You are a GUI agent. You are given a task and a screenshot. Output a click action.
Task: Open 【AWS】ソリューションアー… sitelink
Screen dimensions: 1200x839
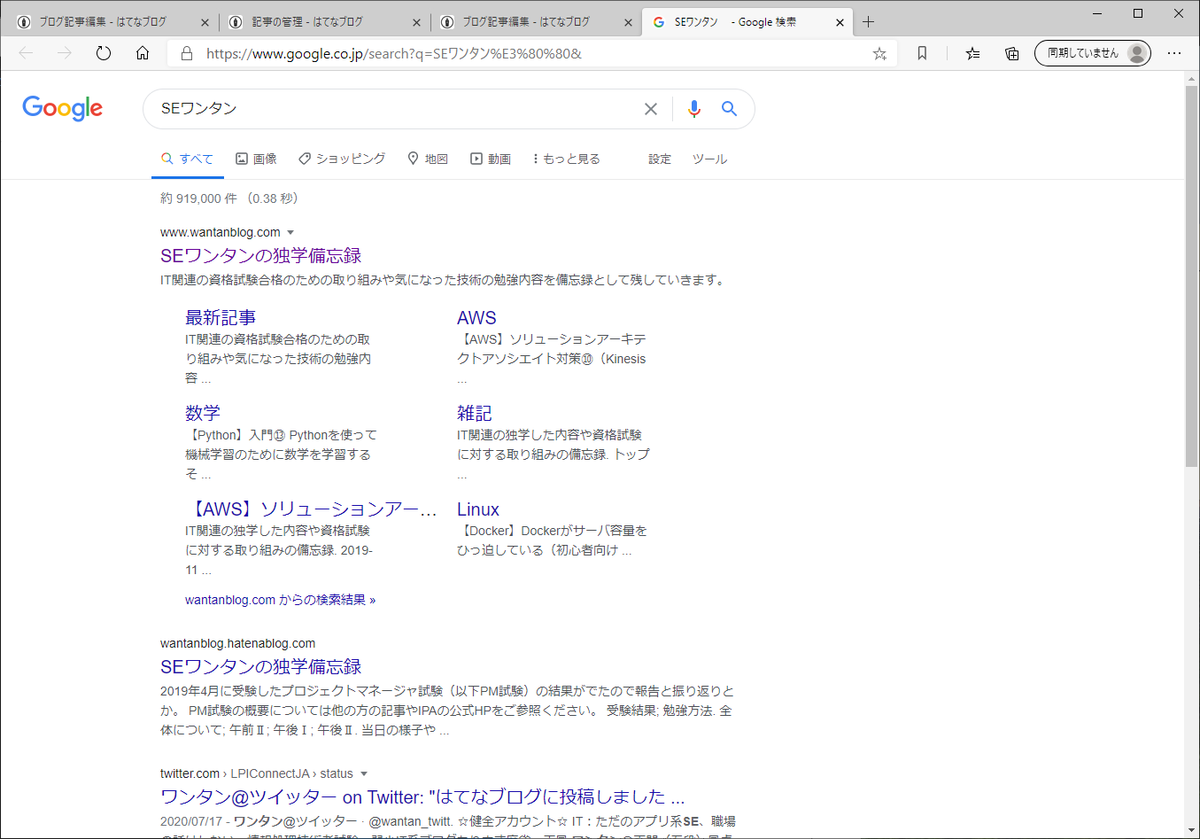pos(311,509)
